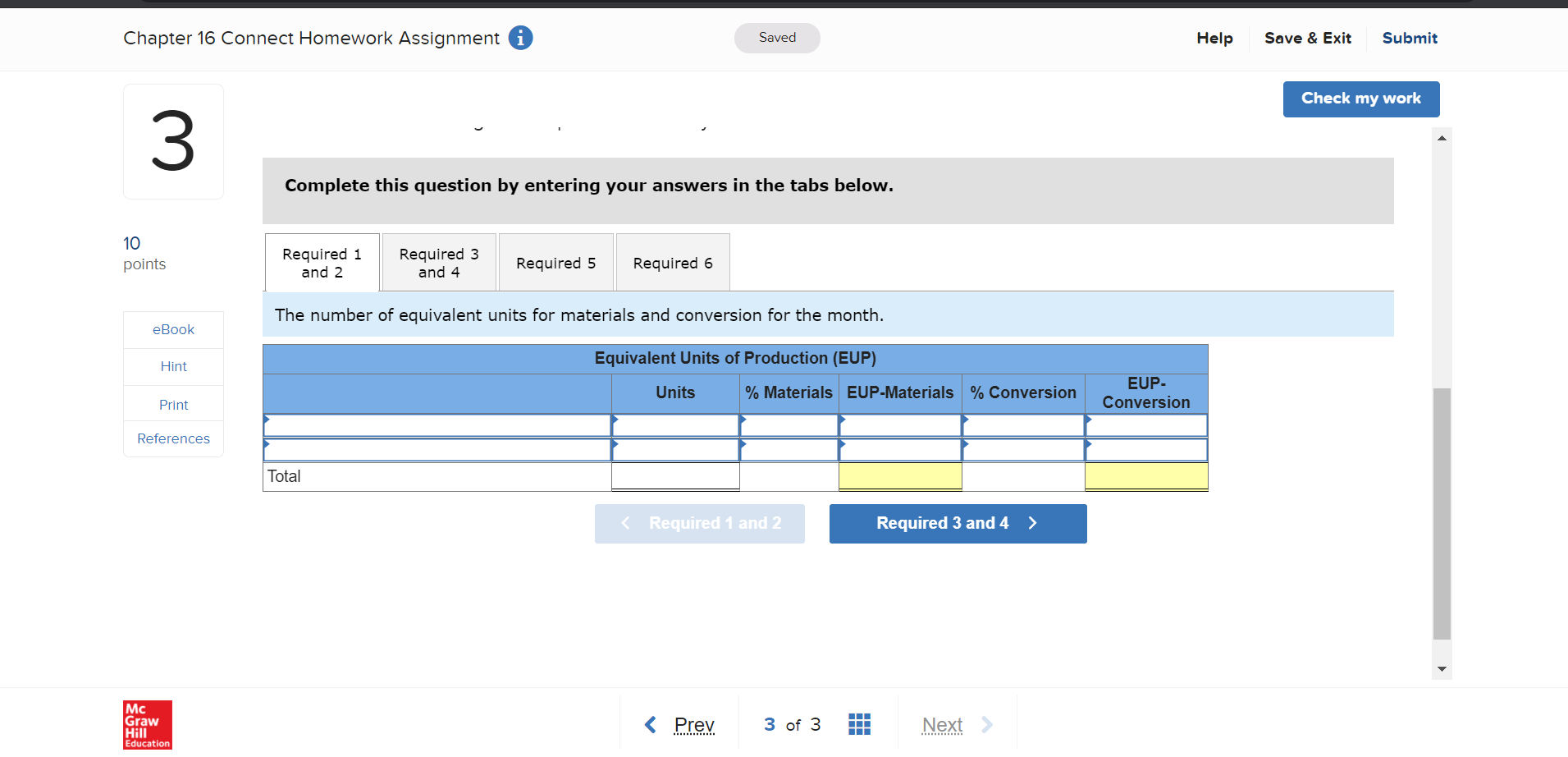The image size is (1568, 757).
Task: Open the Hint link
Action: [x=173, y=366]
